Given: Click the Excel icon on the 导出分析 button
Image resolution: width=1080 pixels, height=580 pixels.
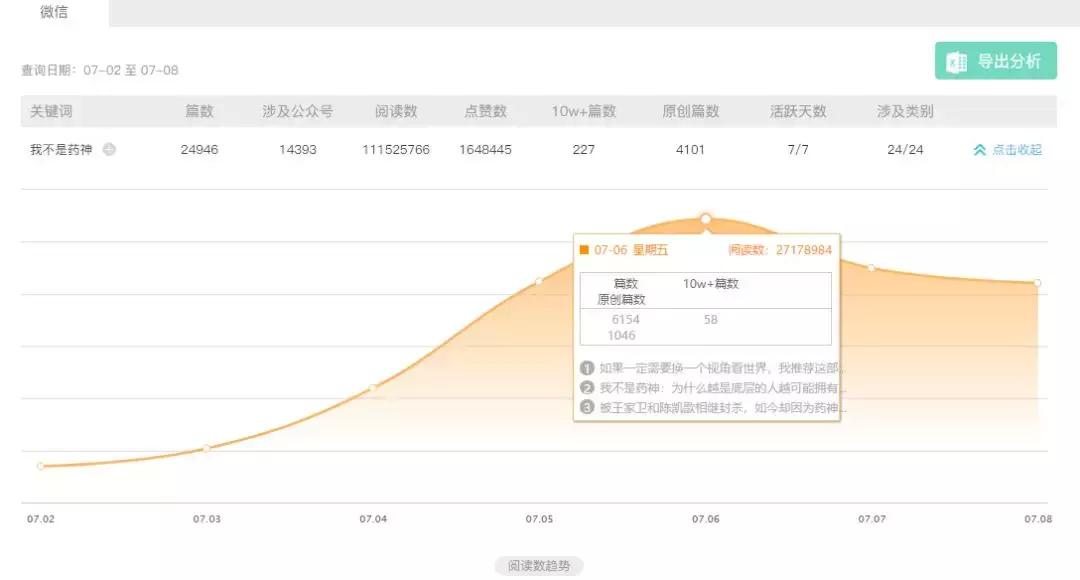Looking at the screenshot, I should pos(957,60).
